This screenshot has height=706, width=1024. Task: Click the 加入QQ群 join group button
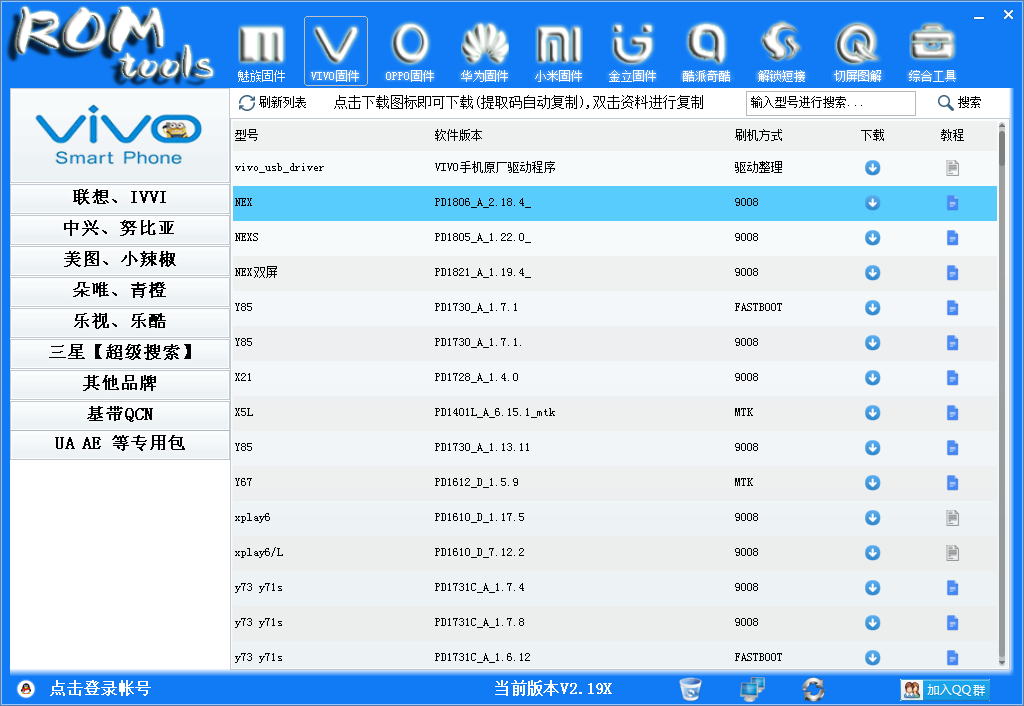[x=945, y=690]
